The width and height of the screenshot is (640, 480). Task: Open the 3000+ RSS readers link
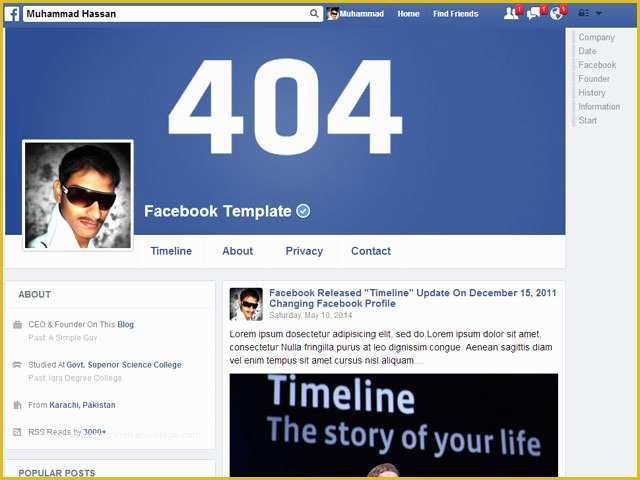point(94,432)
